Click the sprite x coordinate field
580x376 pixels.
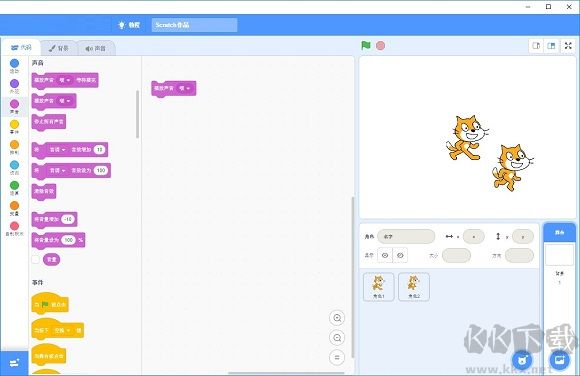(473, 236)
